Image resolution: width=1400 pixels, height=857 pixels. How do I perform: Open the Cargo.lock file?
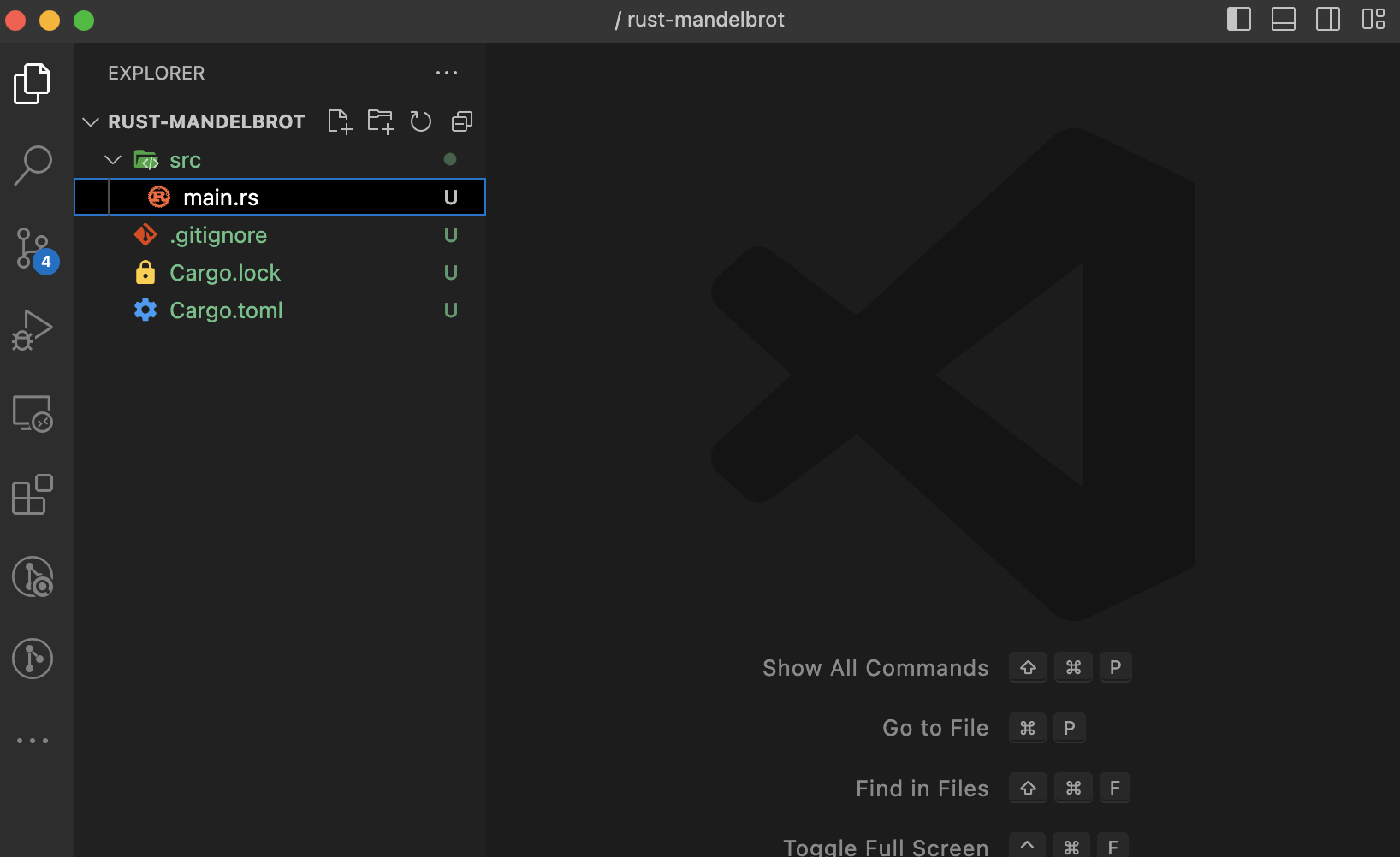pyautogui.click(x=279, y=273)
